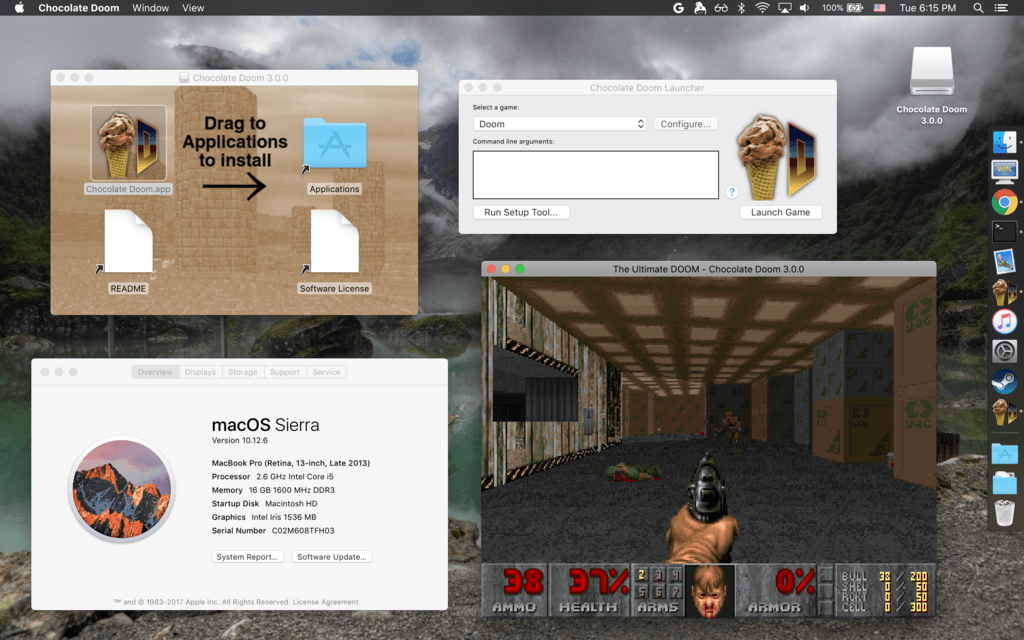Viewport: 1024px width, 640px height.
Task: Open iTunes from the dock
Action: pyautogui.click(x=1004, y=321)
